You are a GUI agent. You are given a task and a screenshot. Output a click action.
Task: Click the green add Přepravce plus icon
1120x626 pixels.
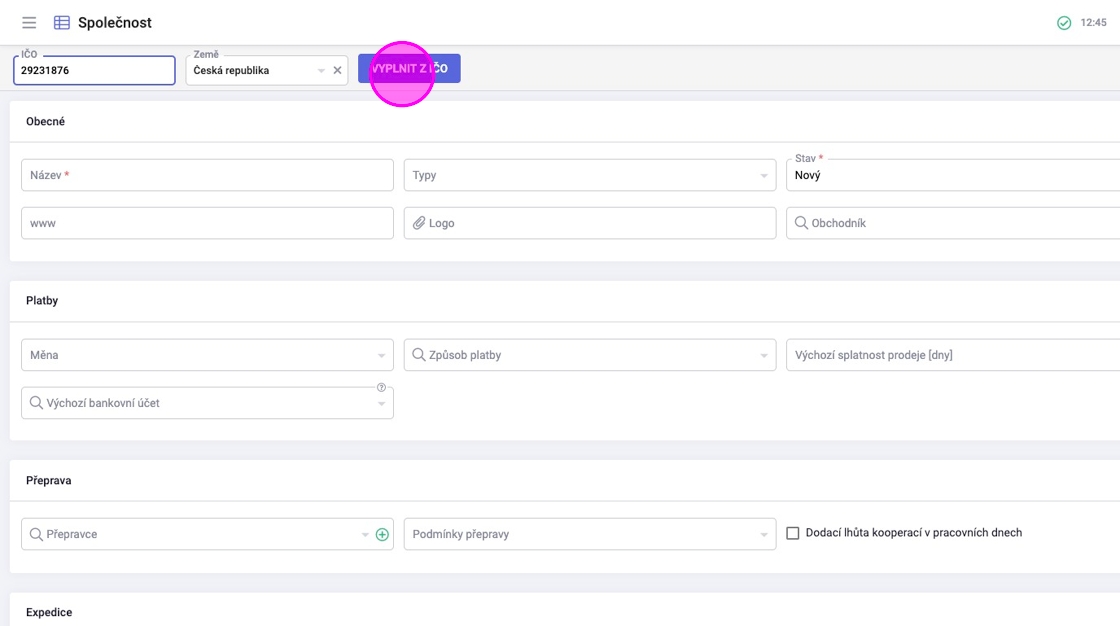382,535
